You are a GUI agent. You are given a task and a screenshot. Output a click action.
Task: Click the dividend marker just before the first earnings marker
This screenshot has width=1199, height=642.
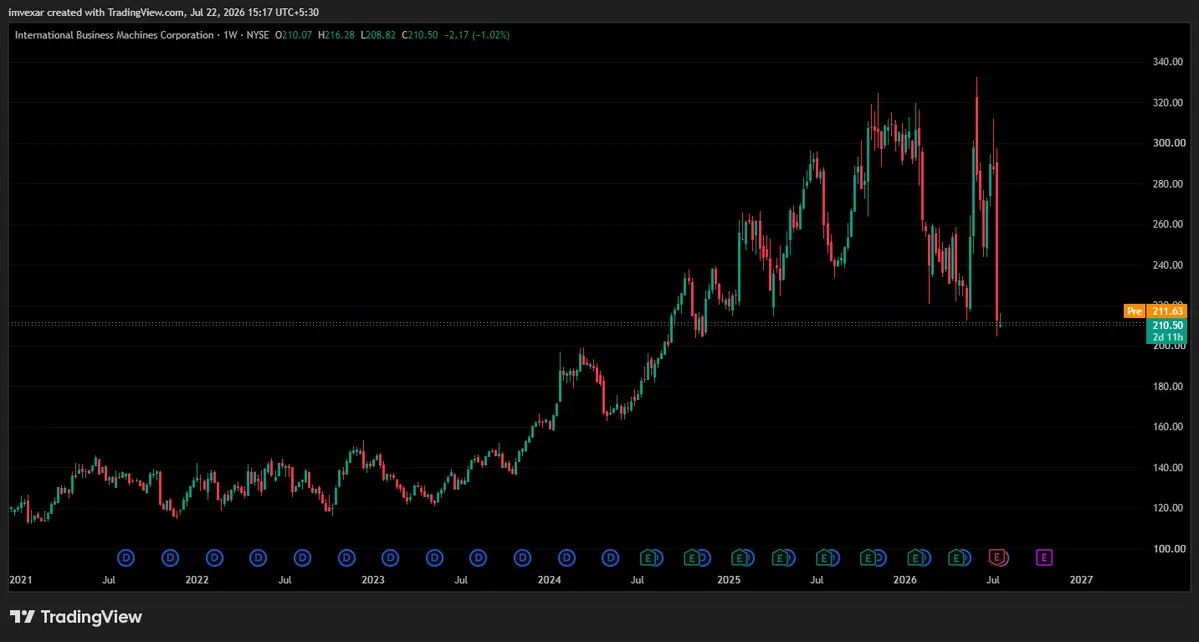[x=611, y=558]
